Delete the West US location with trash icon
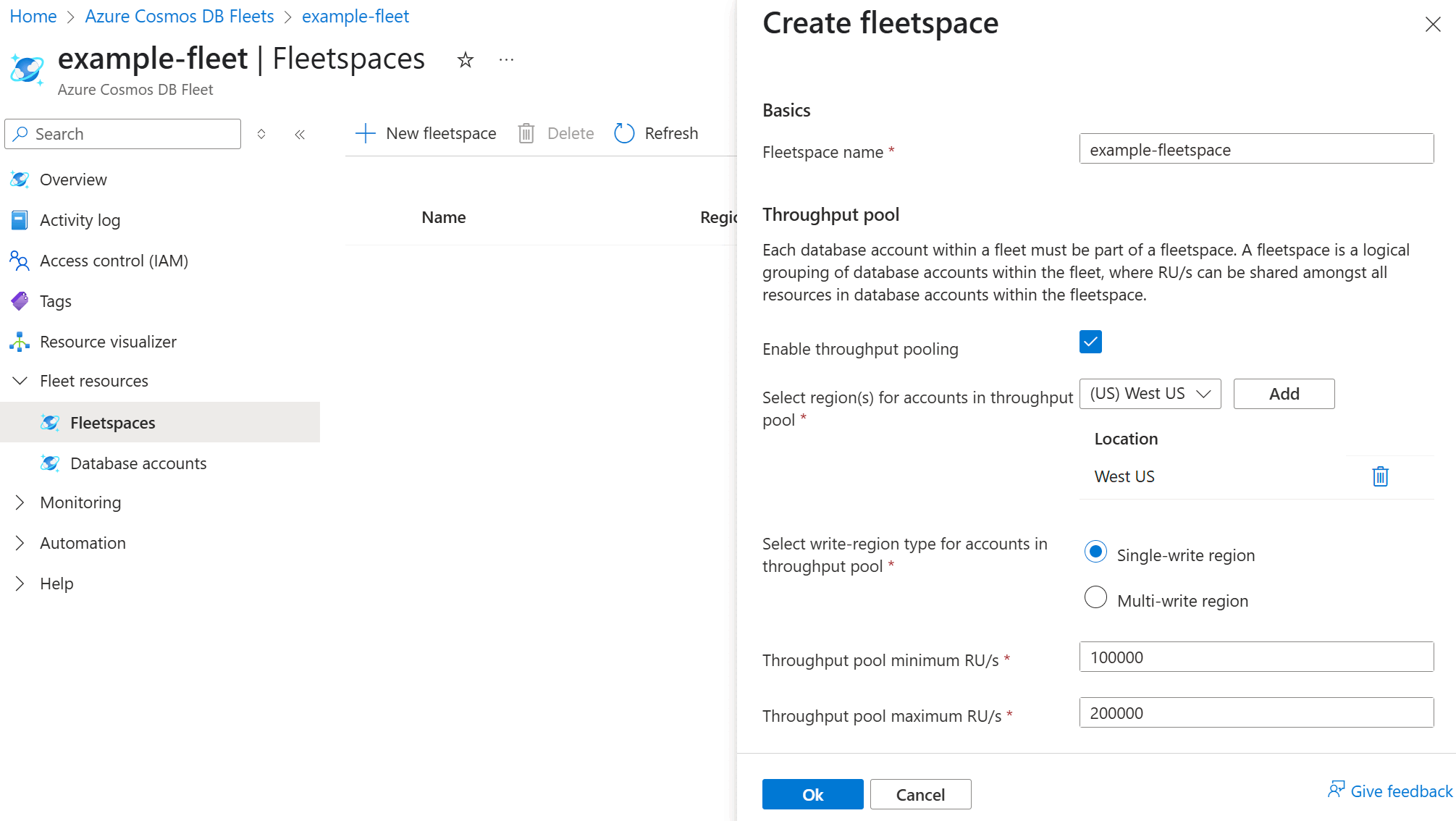Viewport: 1456px width, 821px height. [x=1380, y=476]
